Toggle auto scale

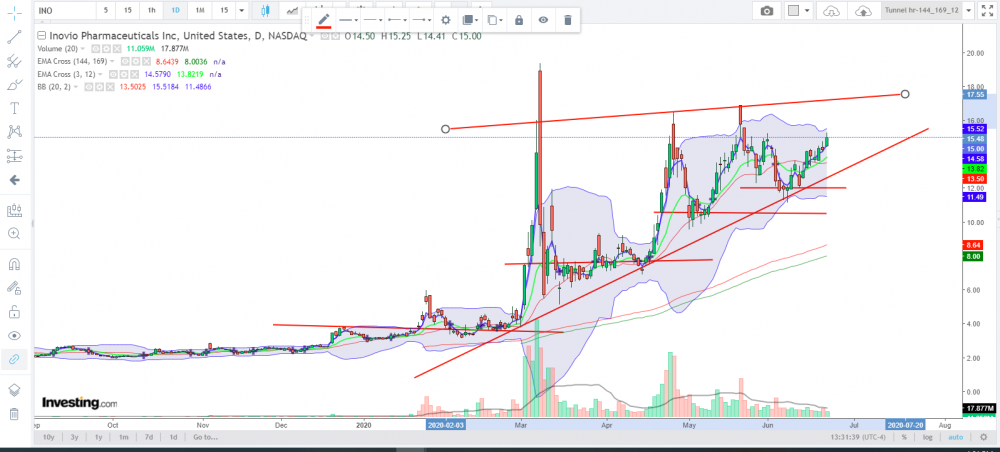point(955,437)
